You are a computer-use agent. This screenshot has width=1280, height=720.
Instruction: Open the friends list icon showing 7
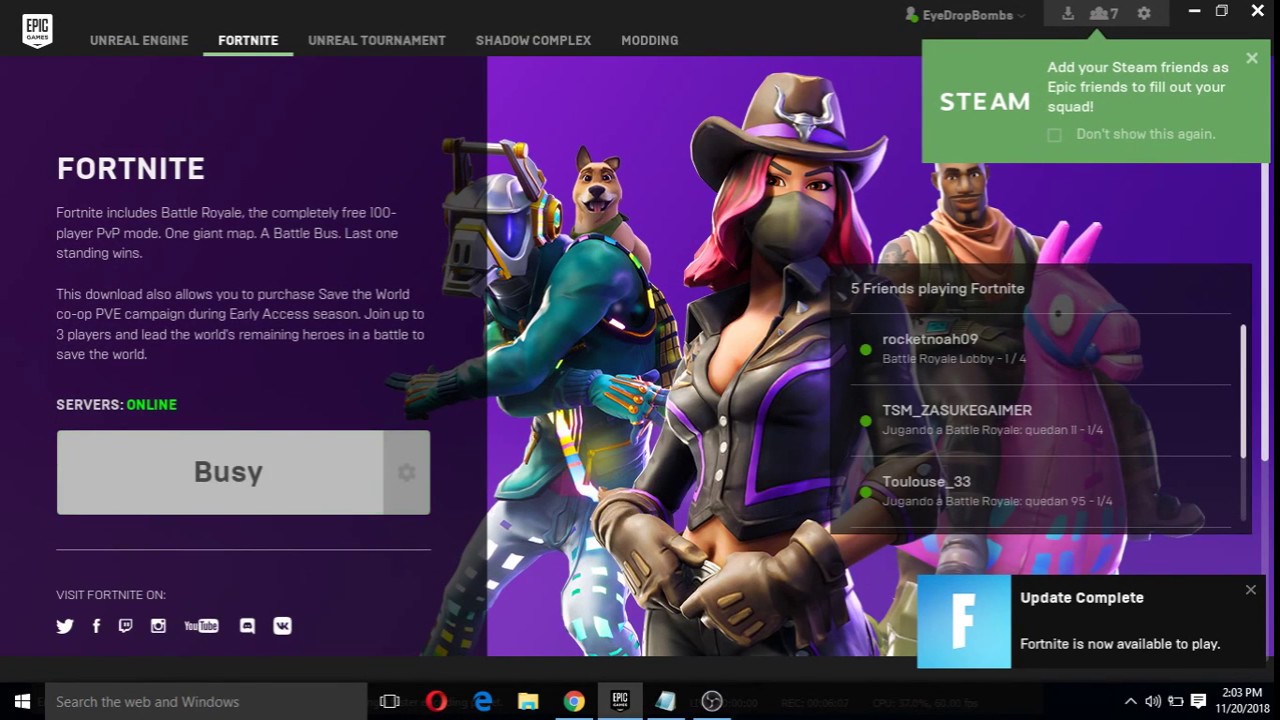[x=1103, y=13]
